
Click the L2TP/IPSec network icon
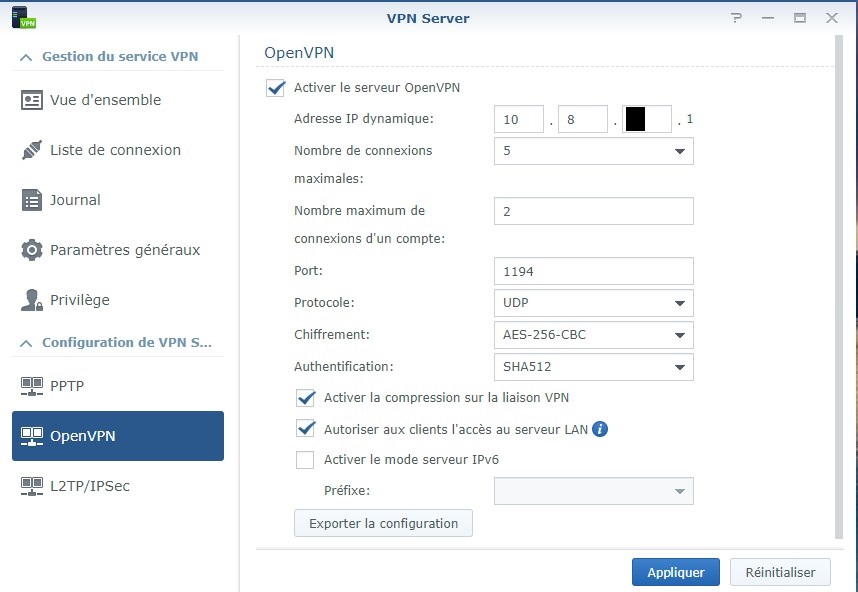tap(32, 486)
